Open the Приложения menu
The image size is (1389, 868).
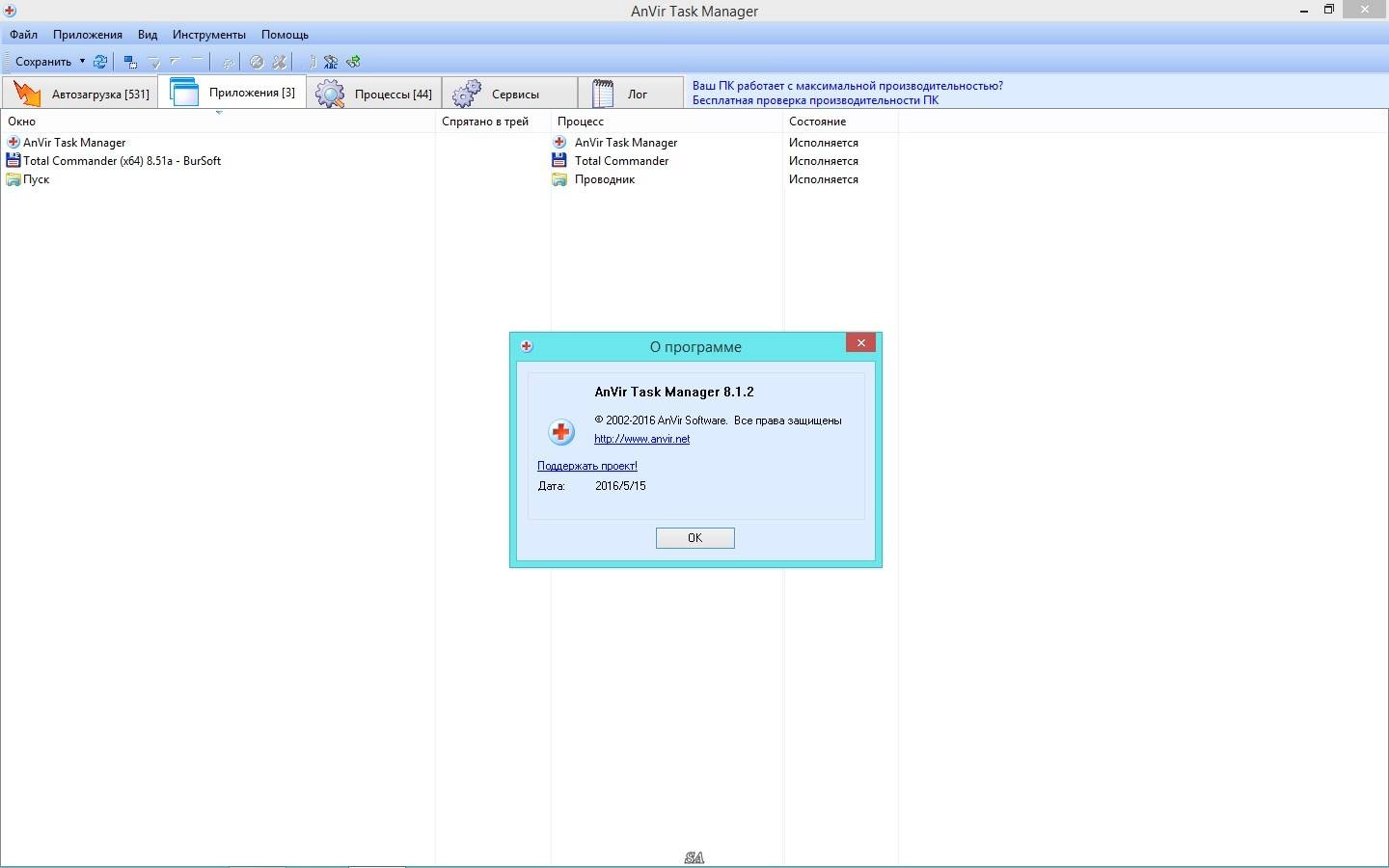[88, 35]
